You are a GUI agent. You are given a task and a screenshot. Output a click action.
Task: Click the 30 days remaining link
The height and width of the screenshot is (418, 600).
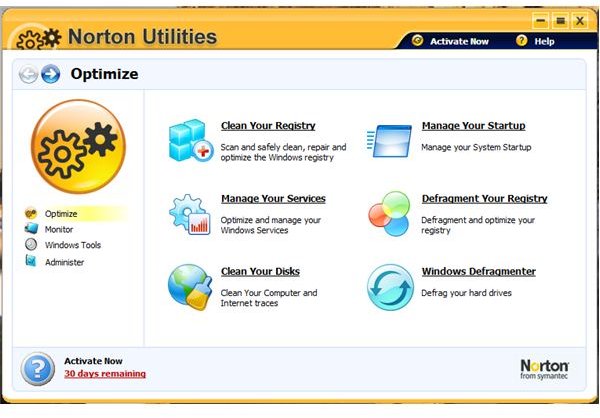pyautogui.click(x=105, y=374)
